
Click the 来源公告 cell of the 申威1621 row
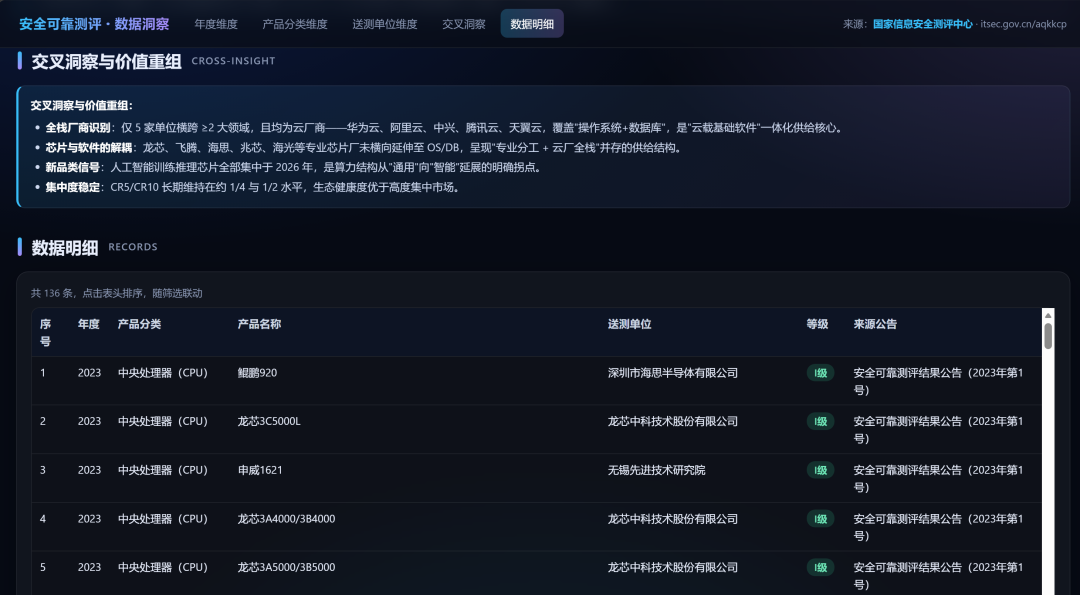(939, 479)
